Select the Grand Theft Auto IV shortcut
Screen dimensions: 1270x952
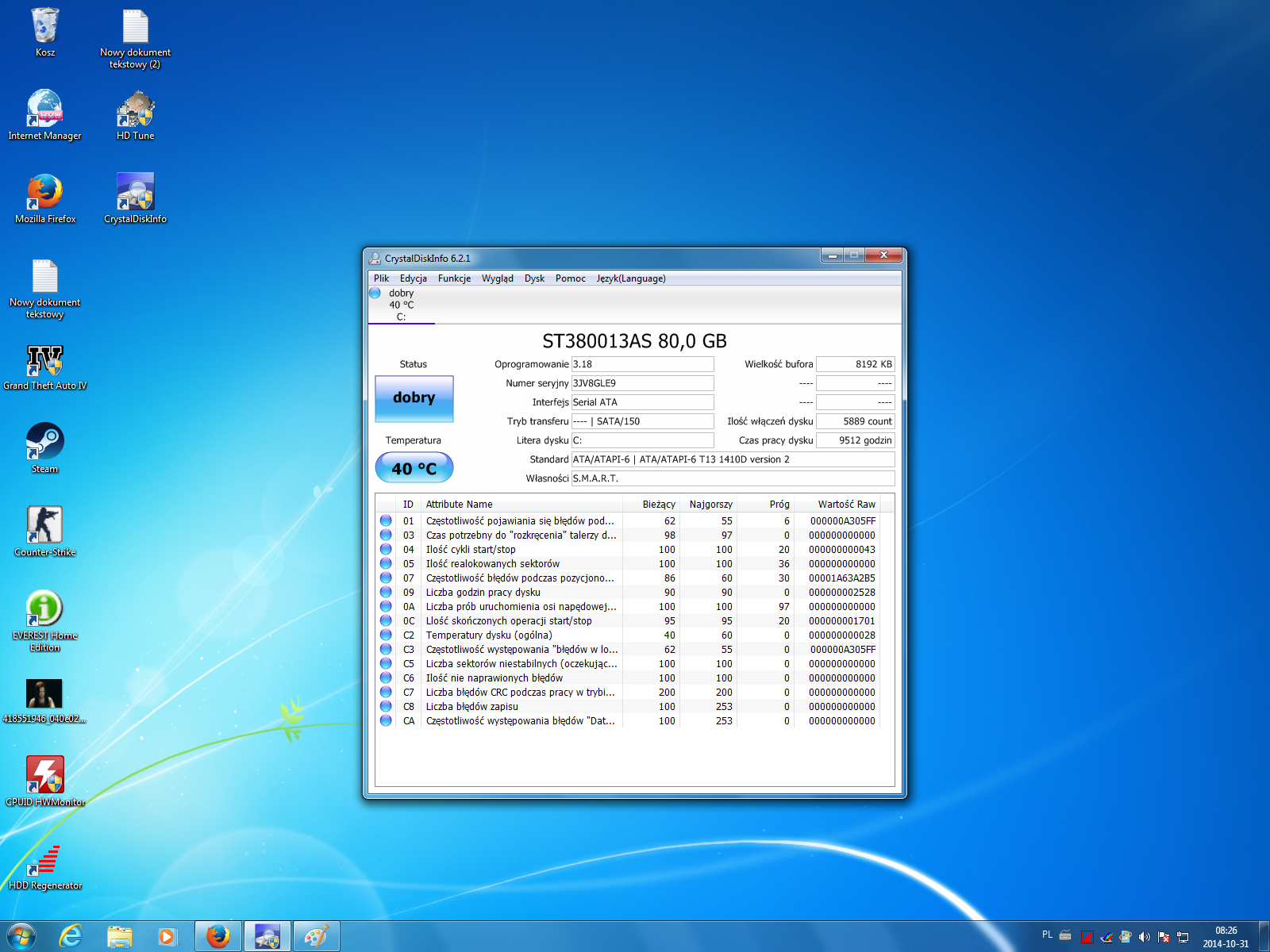point(45,366)
